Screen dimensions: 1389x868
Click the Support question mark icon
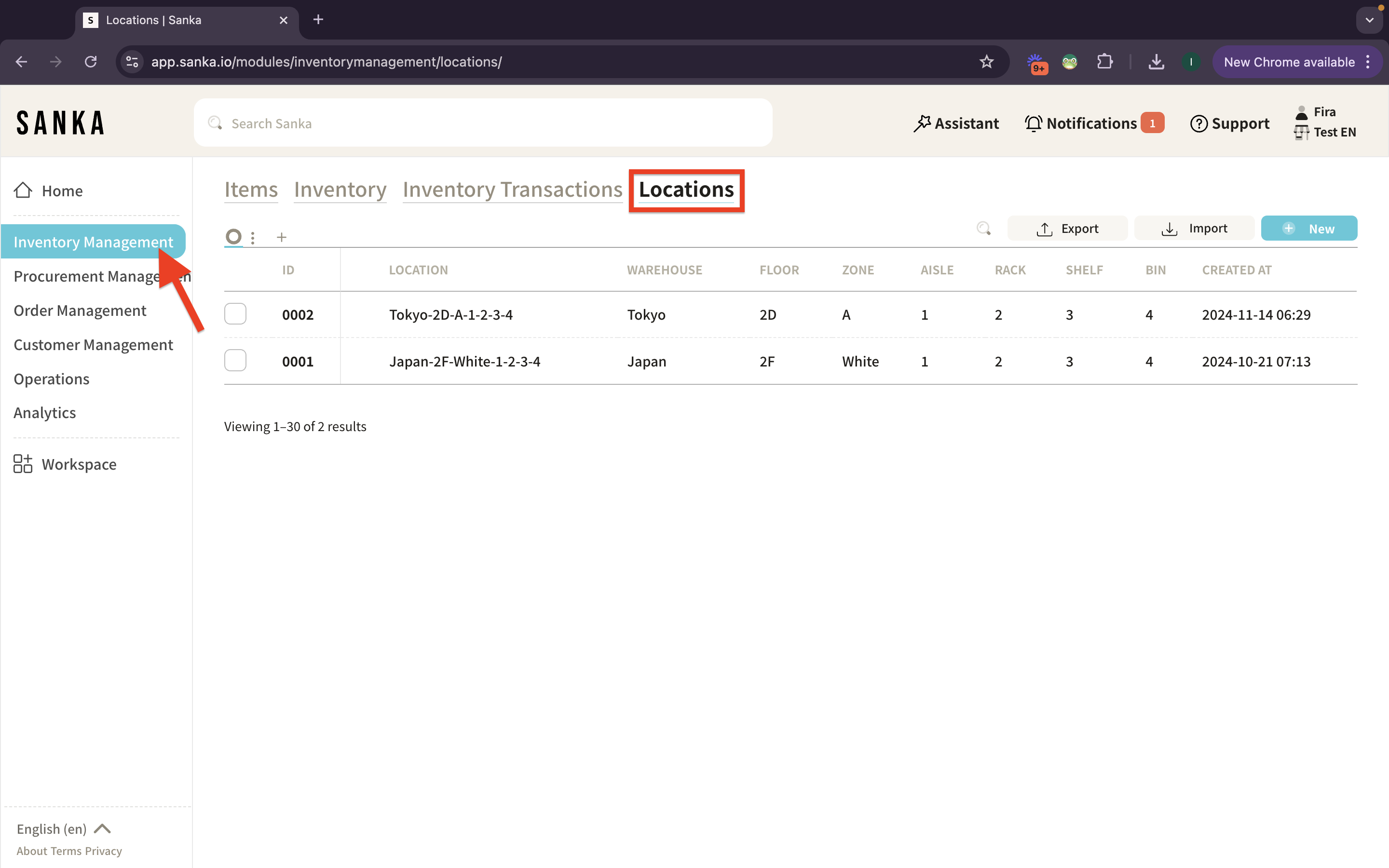(x=1198, y=123)
